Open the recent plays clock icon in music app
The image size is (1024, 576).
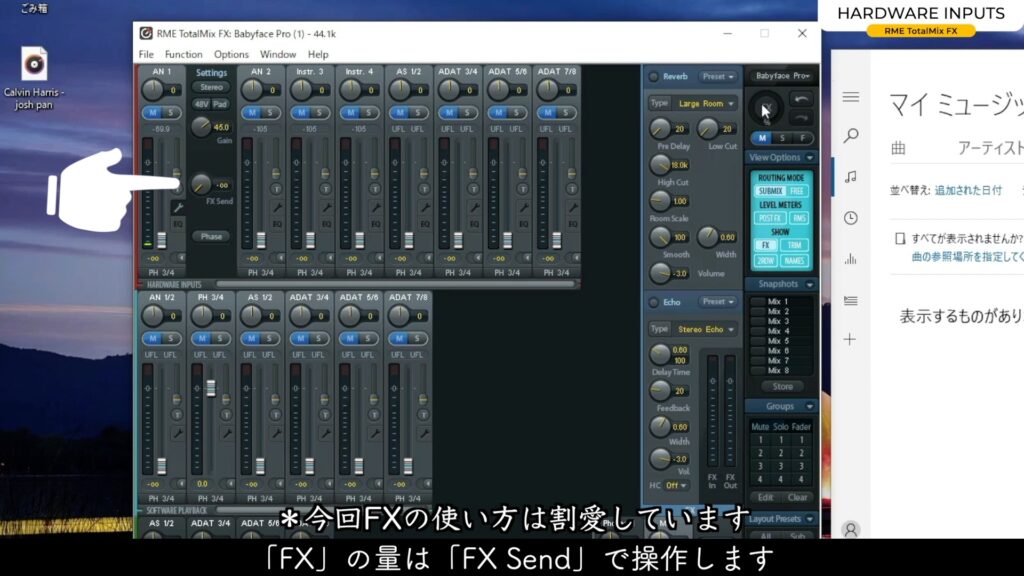pyautogui.click(x=850, y=218)
